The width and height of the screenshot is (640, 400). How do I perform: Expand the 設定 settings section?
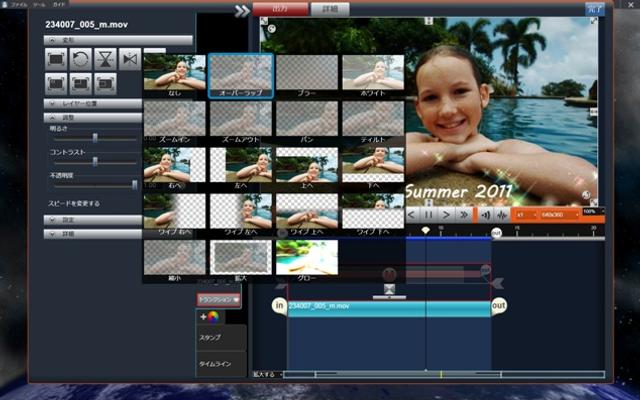pos(93,220)
